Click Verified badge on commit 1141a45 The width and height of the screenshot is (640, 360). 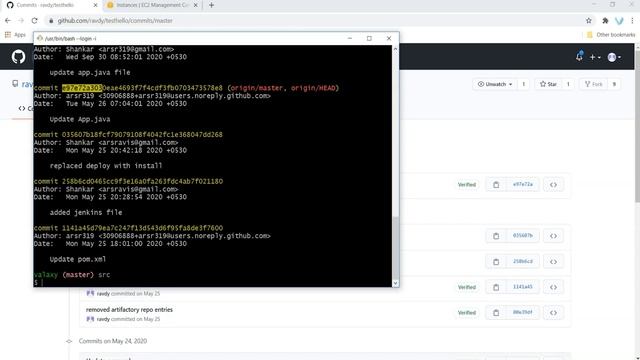tap(467, 287)
